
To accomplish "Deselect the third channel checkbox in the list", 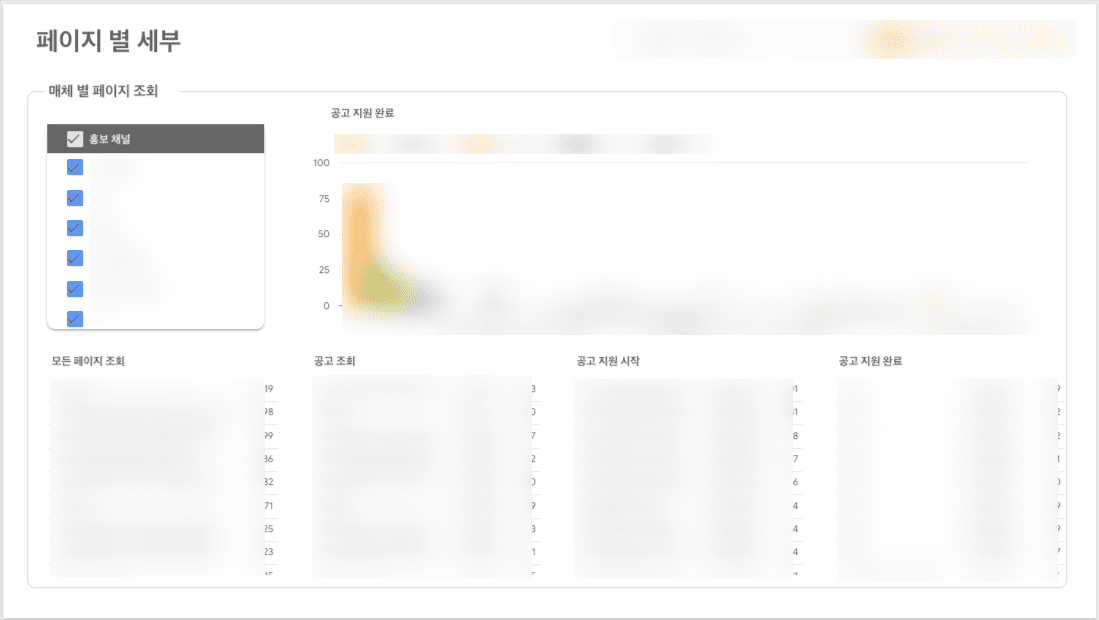I will pos(74,228).
